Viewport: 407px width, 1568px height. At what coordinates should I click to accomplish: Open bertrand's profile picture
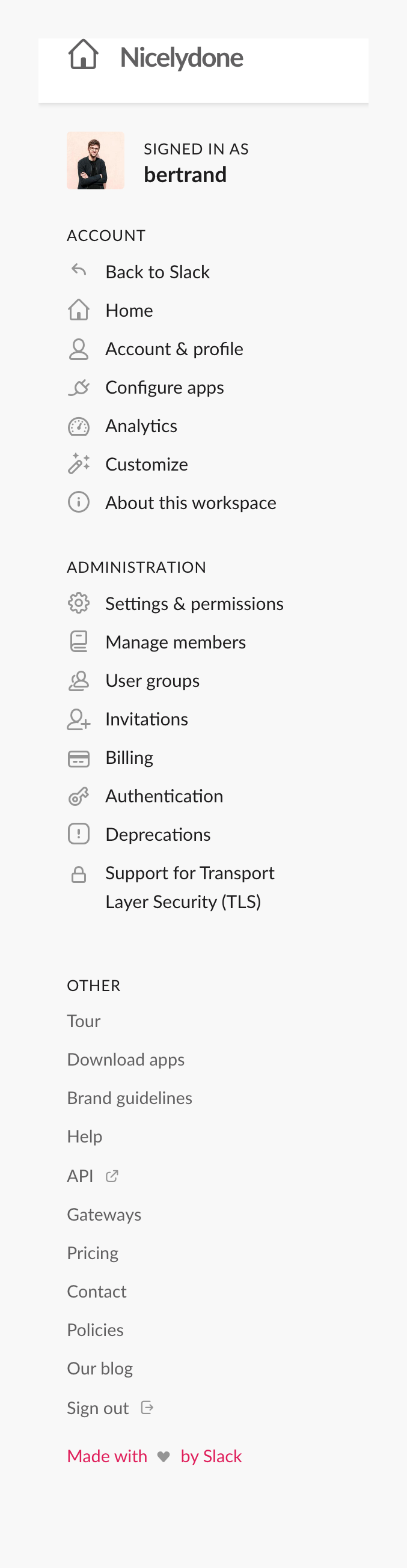(x=96, y=160)
